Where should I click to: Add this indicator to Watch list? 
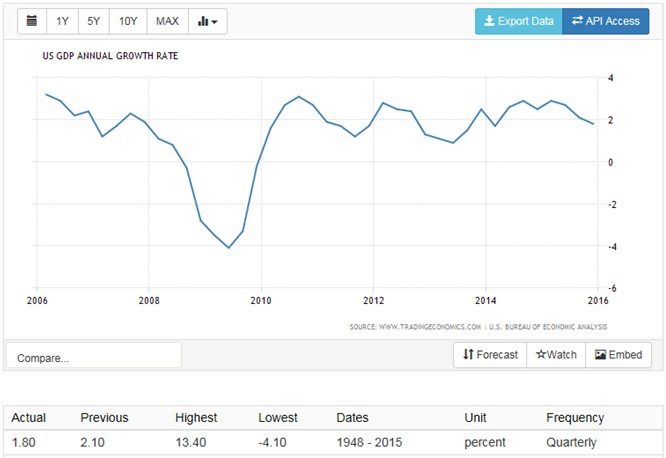point(556,355)
